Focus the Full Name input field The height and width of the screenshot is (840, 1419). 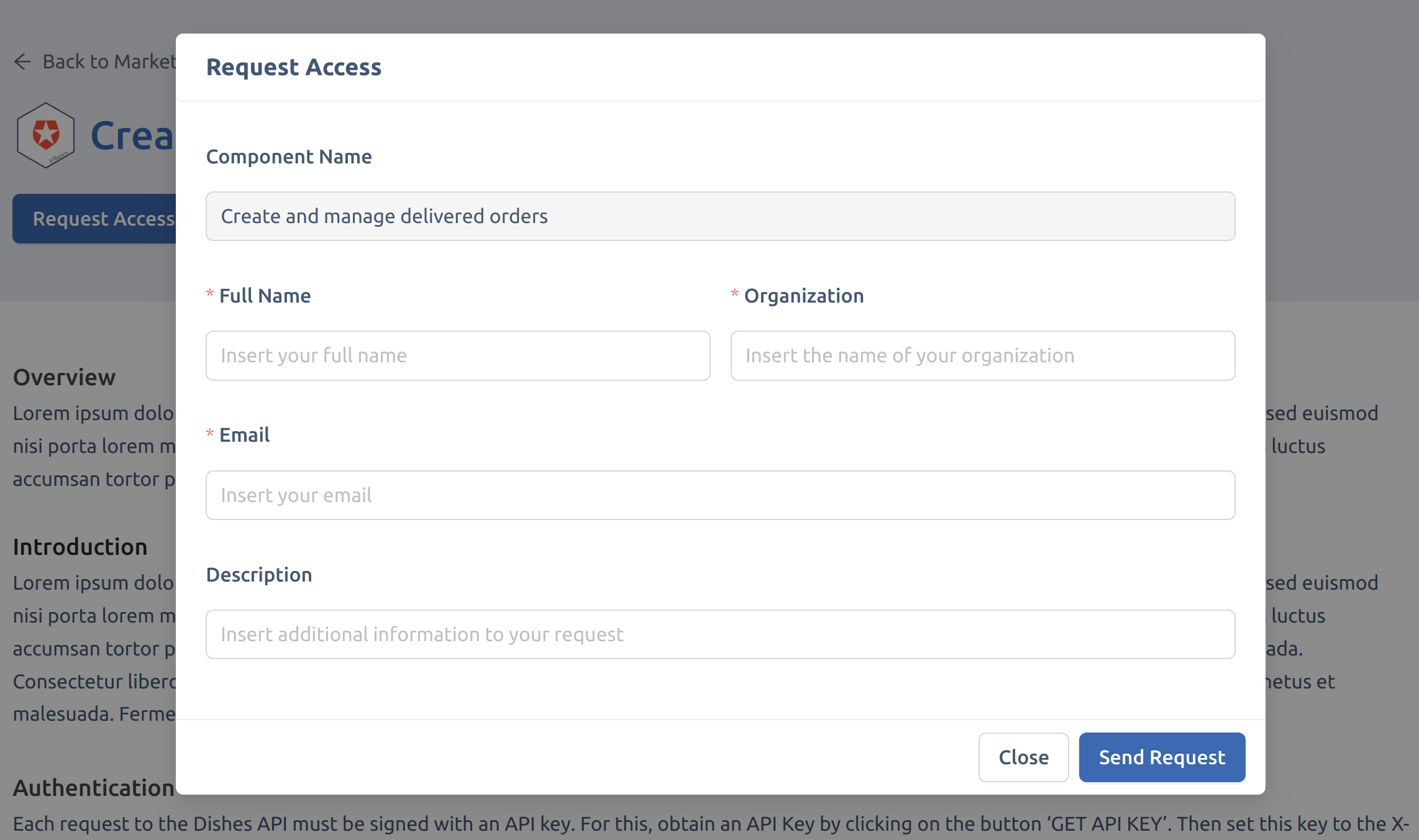pos(458,355)
